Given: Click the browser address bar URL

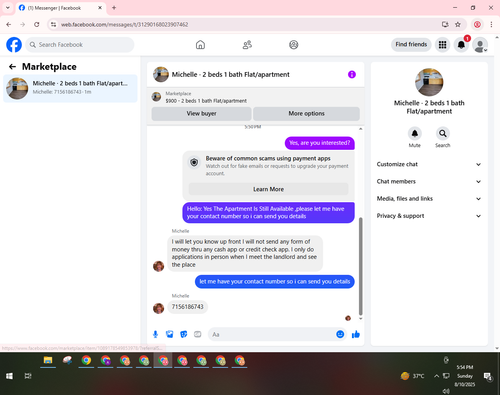Looking at the screenshot, I should pyautogui.click(x=124, y=25).
